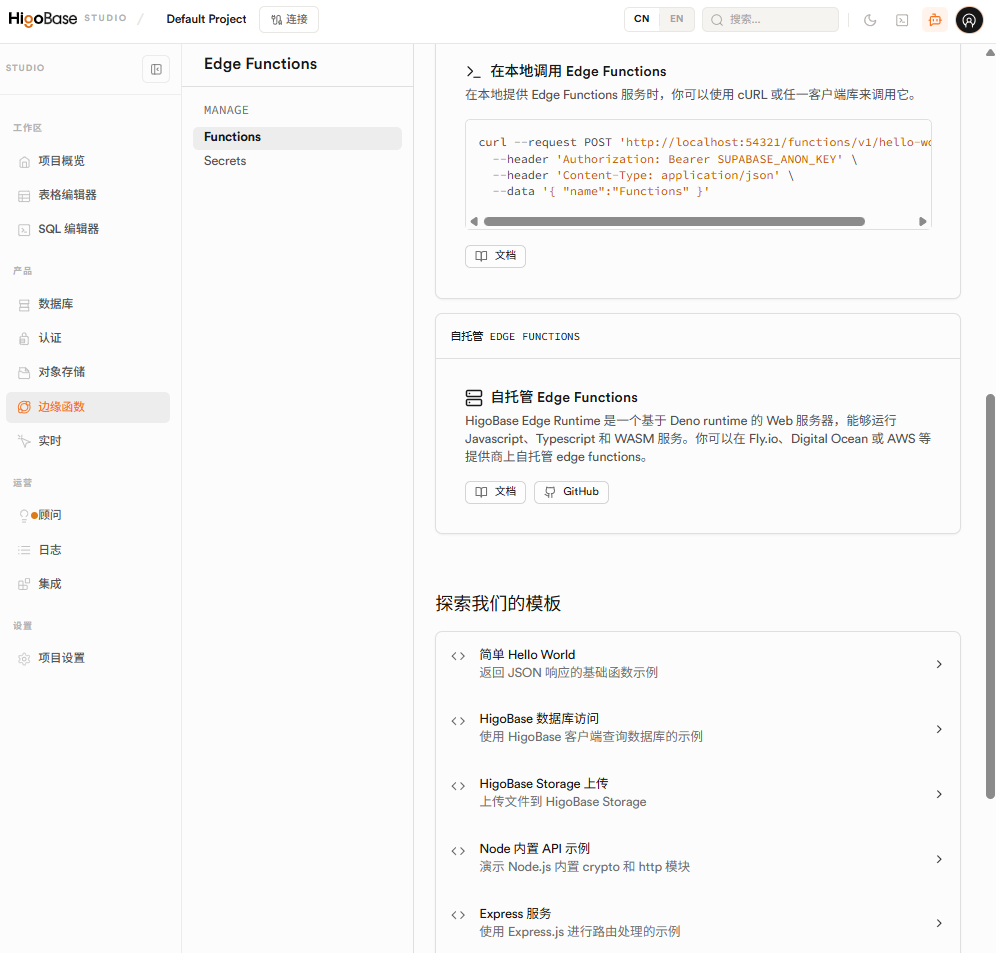Image resolution: width=996 pixels, height=953 pixels.
Task: Click code icon beside 简单 Hello World
Action: point(458,656)
